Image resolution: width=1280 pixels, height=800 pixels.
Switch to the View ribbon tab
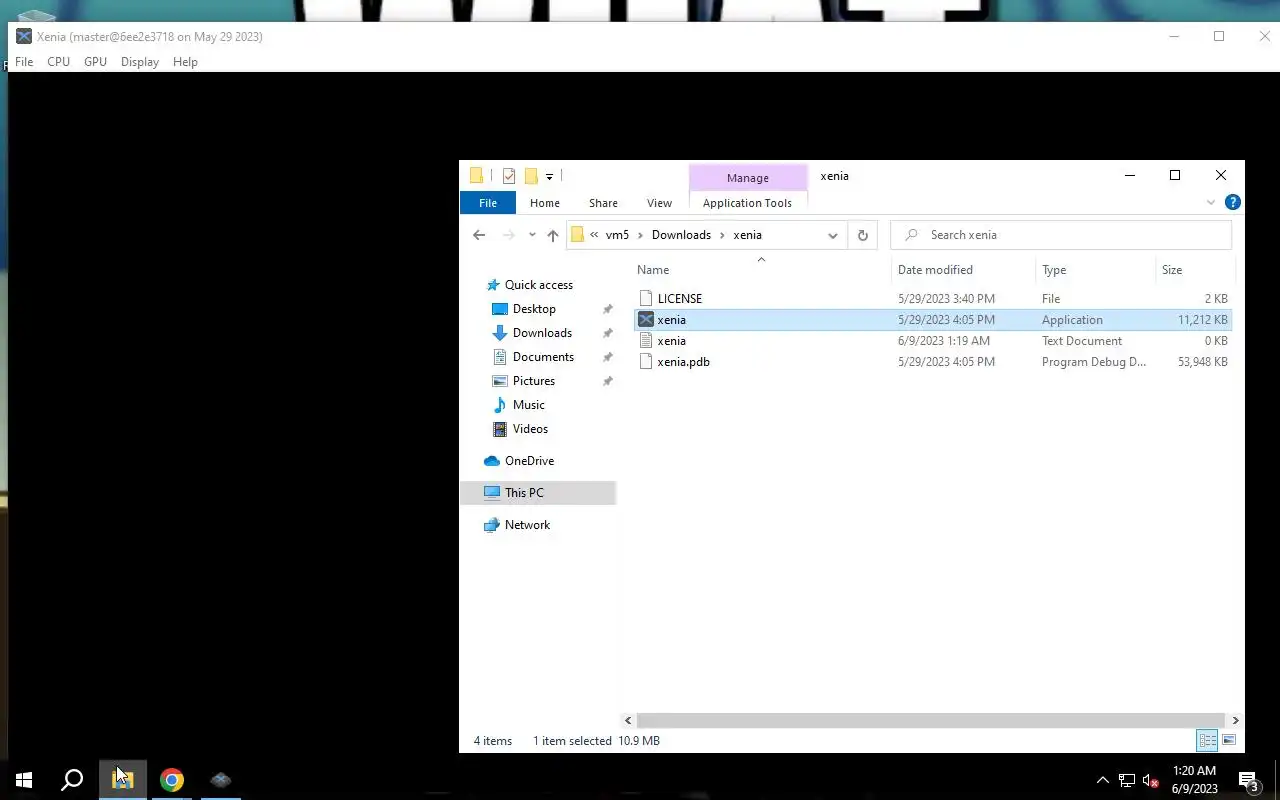pyautogui.click(x=659, y=203)
